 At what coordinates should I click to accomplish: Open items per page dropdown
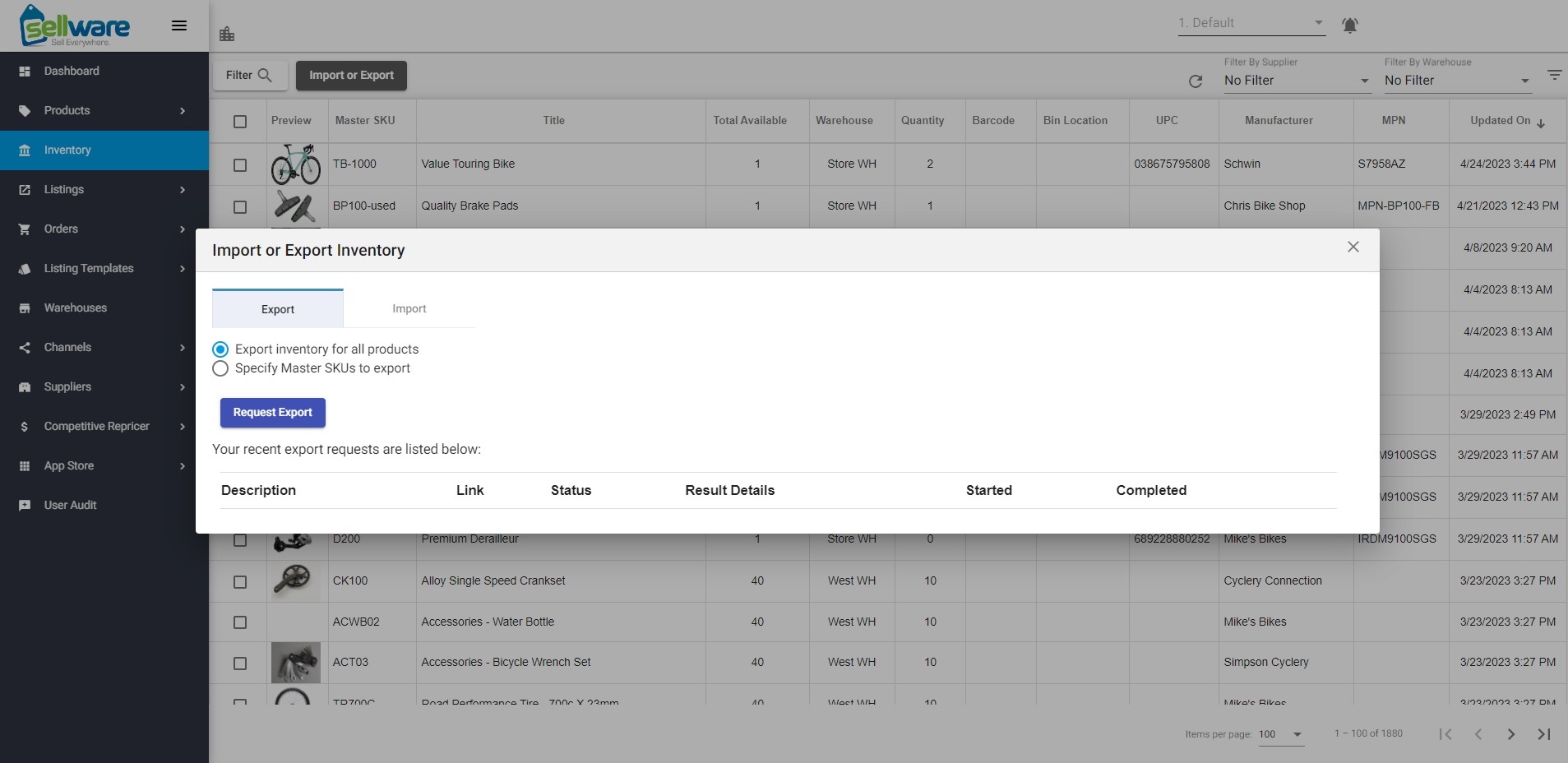click(x=1281, y=734)
